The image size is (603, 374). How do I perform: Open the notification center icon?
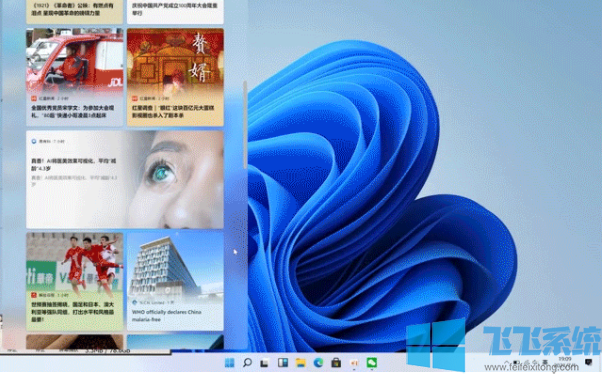pos(588,362)
